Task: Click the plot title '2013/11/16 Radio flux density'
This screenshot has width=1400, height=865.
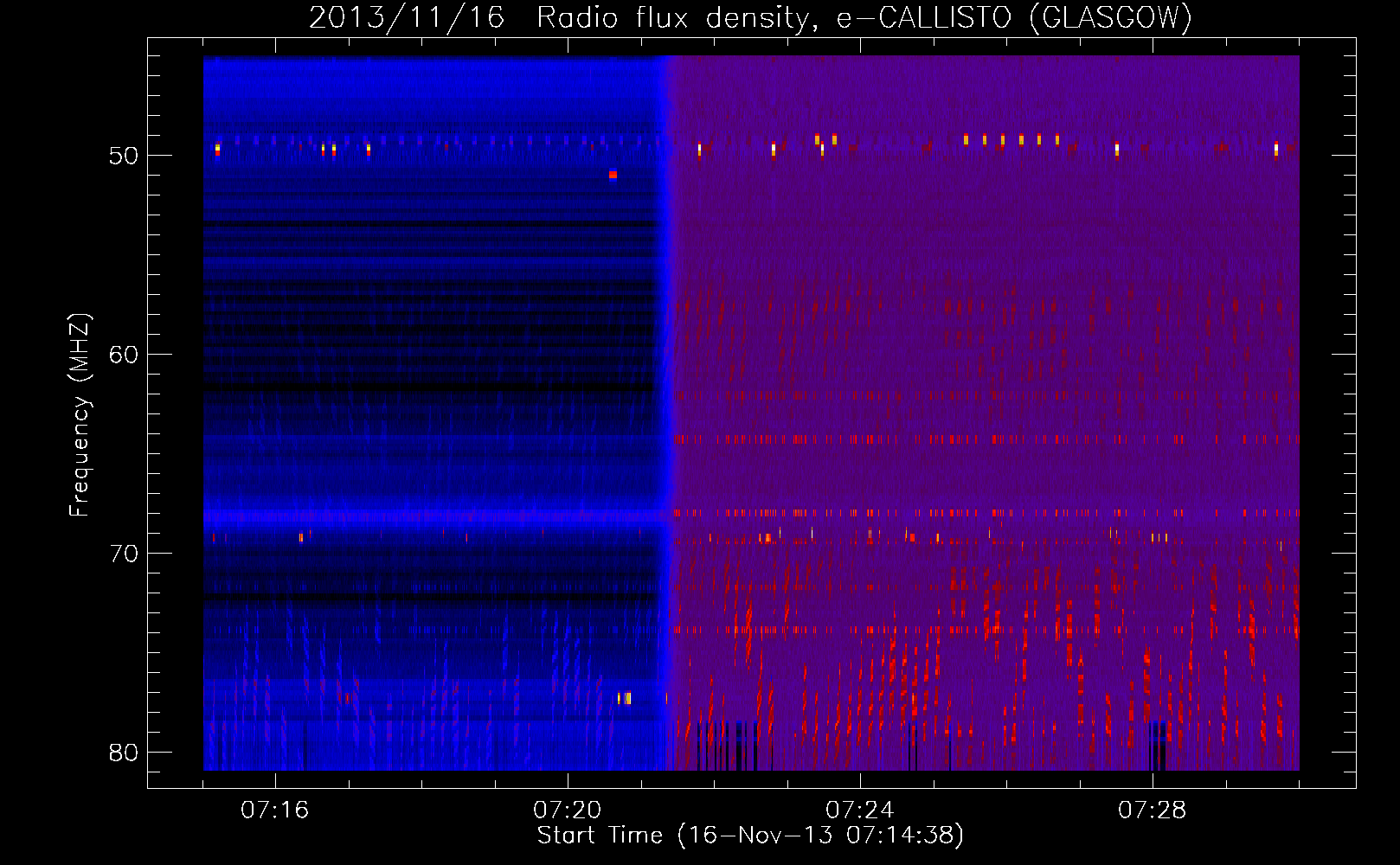Action: (561, 19)
